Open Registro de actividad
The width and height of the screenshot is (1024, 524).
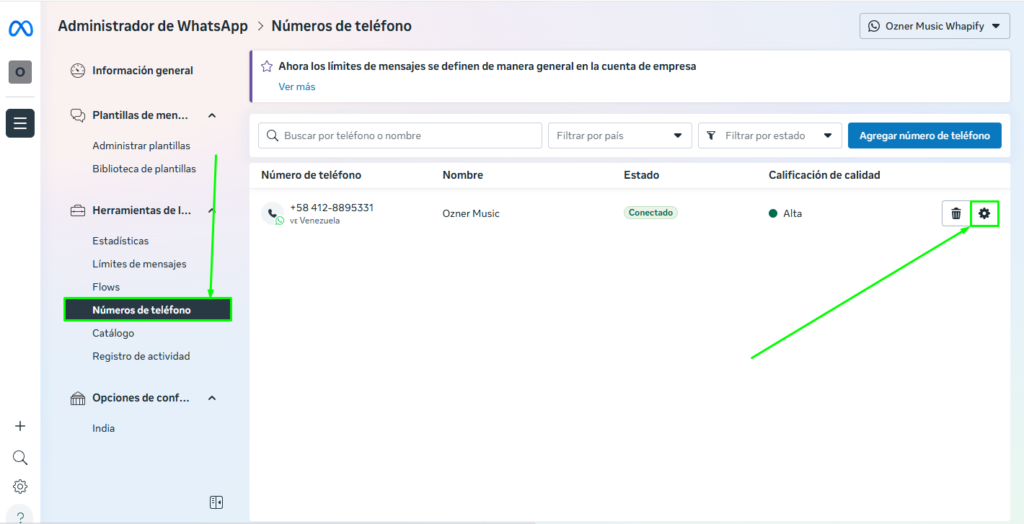pyautogui.click(x=141, y=357)
